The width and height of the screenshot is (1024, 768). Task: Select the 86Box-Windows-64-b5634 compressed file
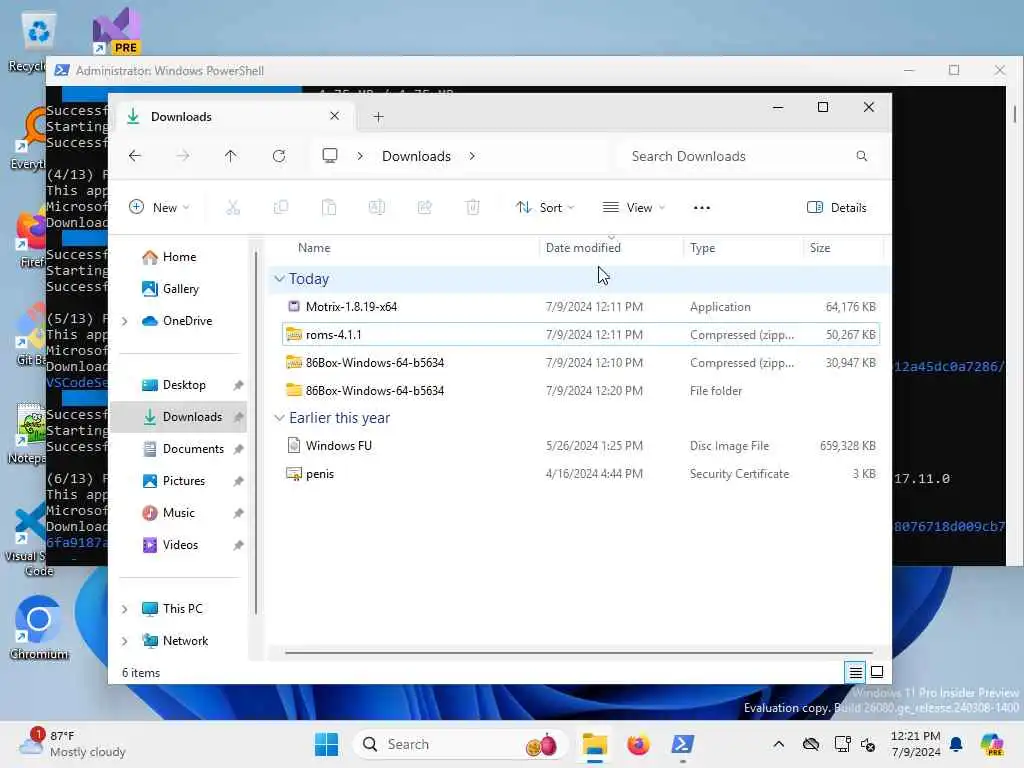581,363
